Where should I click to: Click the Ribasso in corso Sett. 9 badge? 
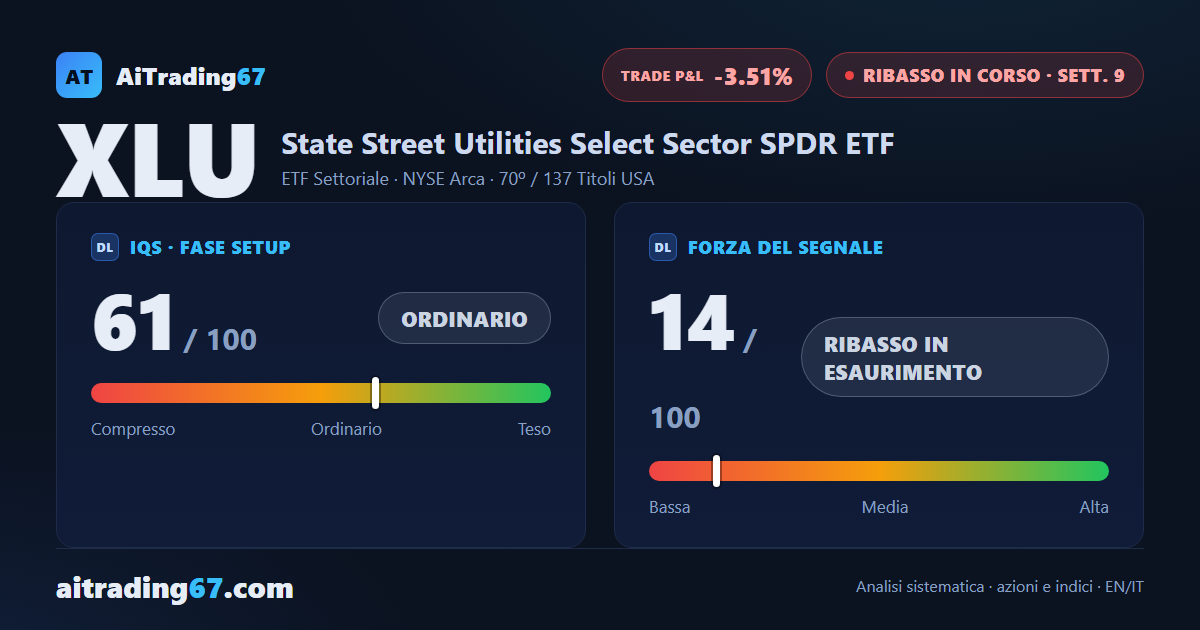[x=984, y=75]
